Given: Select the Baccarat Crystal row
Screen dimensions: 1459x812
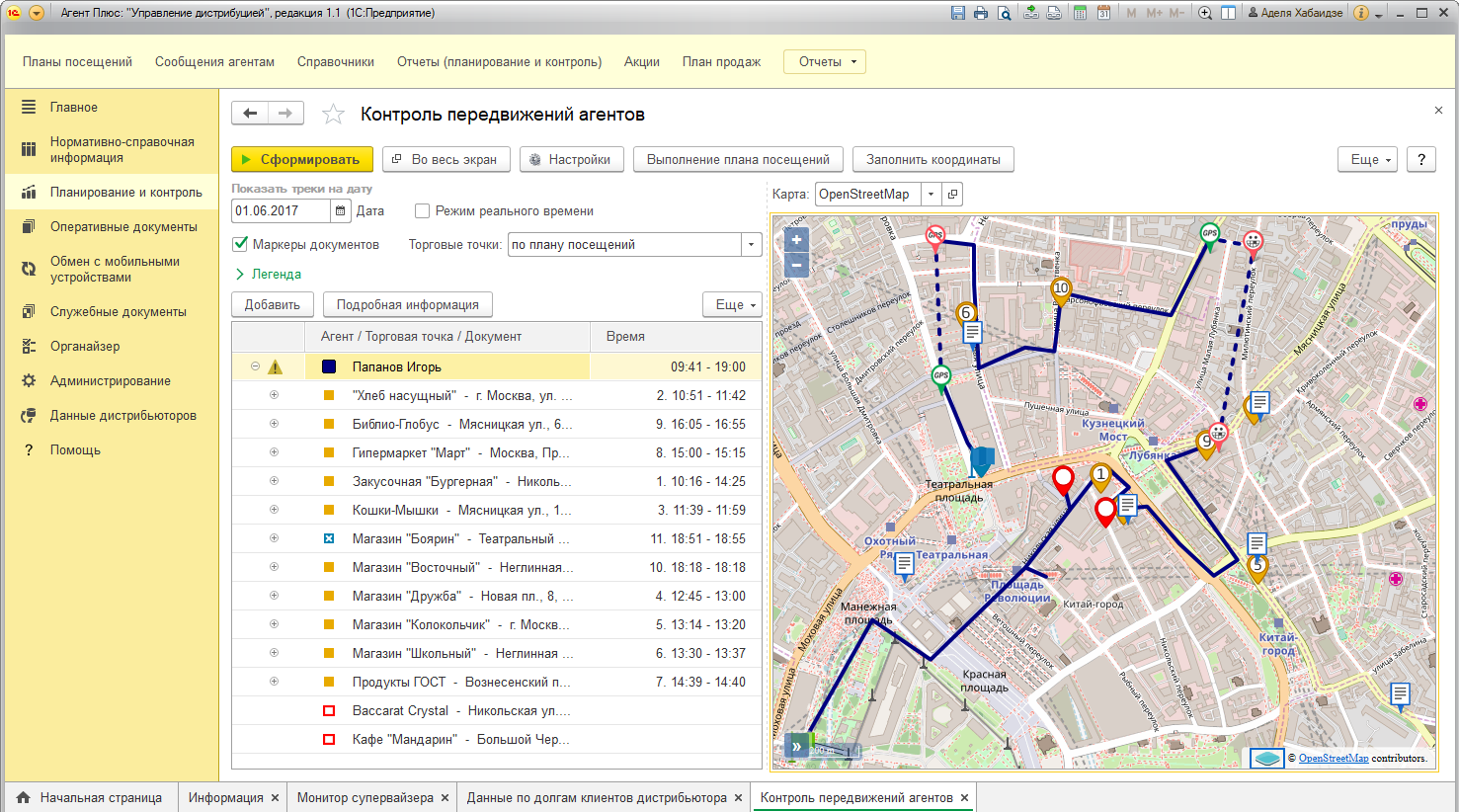Looking at the screenshot, I should point(497,710).
